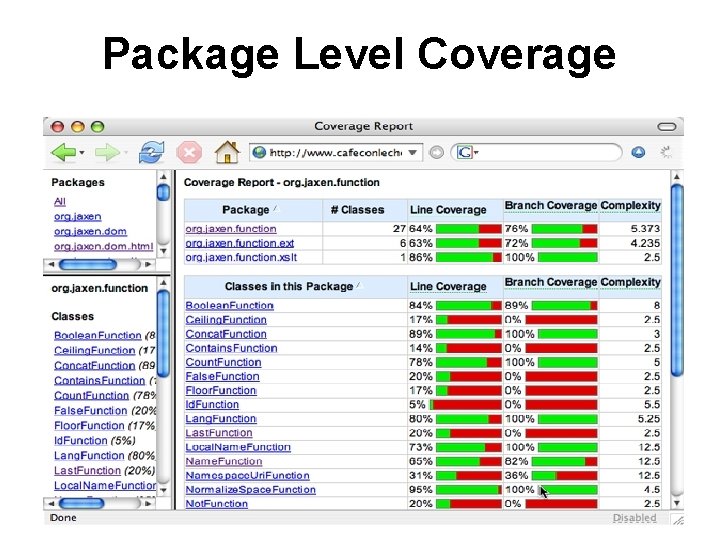
Task: Click Classes pane horizontal scroll right arrow
Action: tap(148, 504)
